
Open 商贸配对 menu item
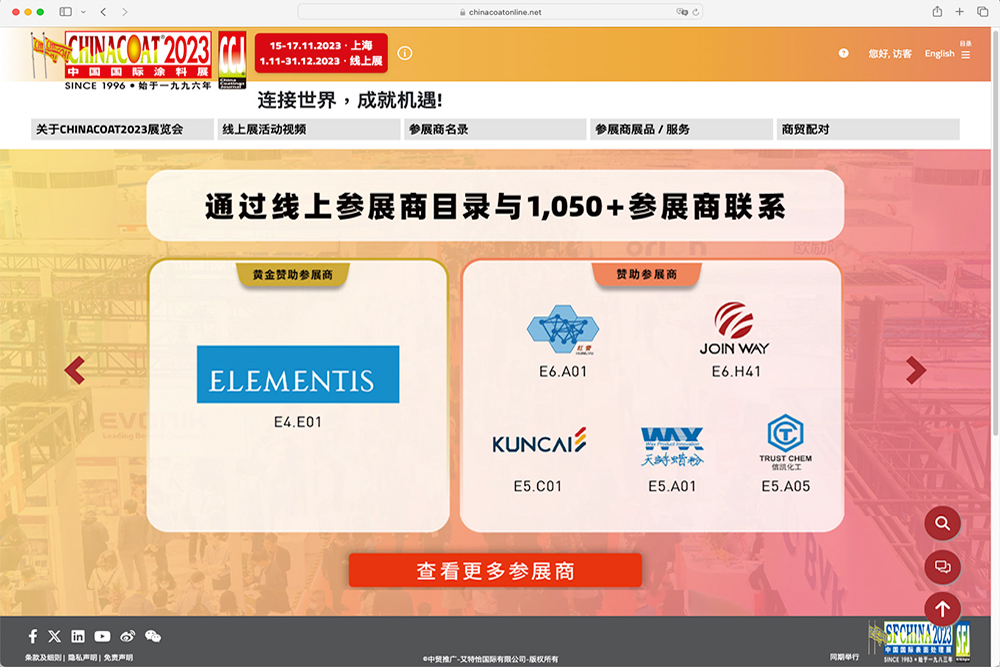click(868, 129)
